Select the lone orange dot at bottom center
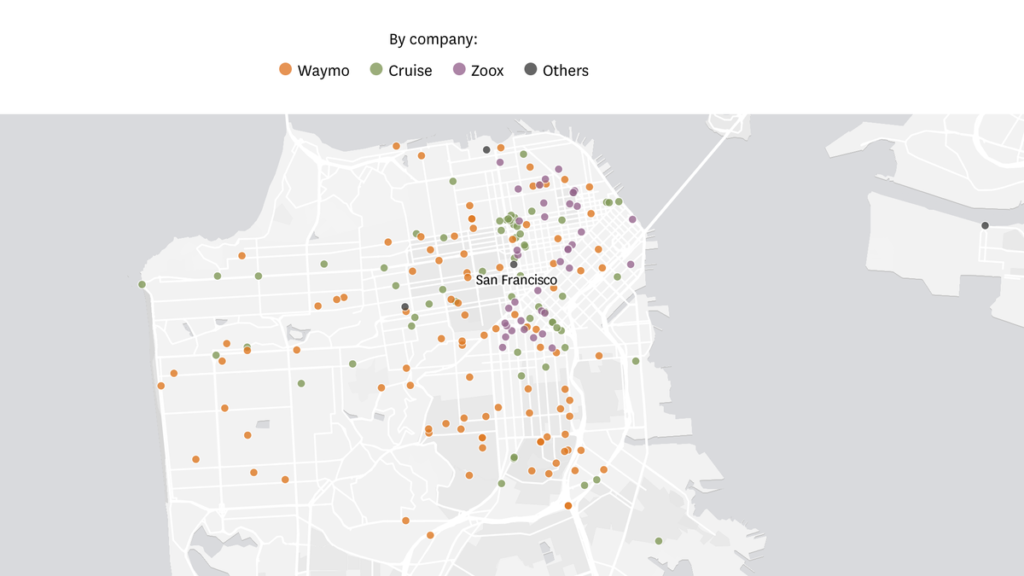This screenshot has width=1024, height=576. [x=431, y=535]
